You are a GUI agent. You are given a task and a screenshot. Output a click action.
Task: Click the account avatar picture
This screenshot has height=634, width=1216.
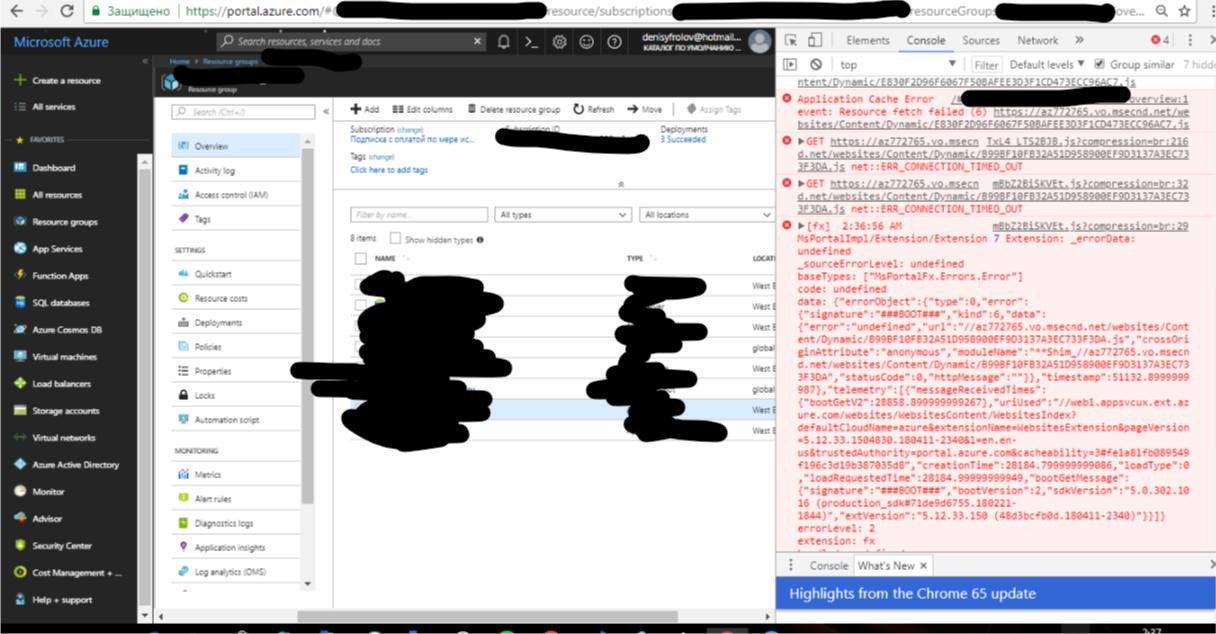760,41
